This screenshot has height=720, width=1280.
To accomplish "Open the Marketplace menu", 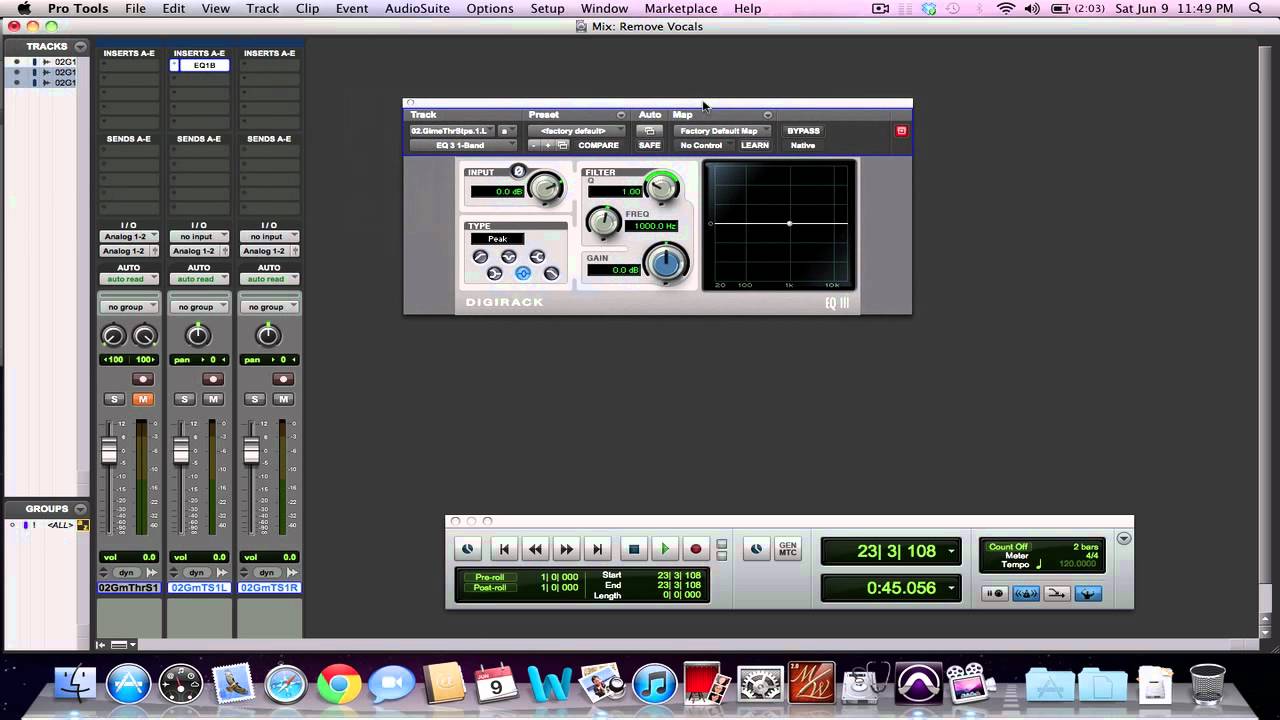I will tap(681, 8).
